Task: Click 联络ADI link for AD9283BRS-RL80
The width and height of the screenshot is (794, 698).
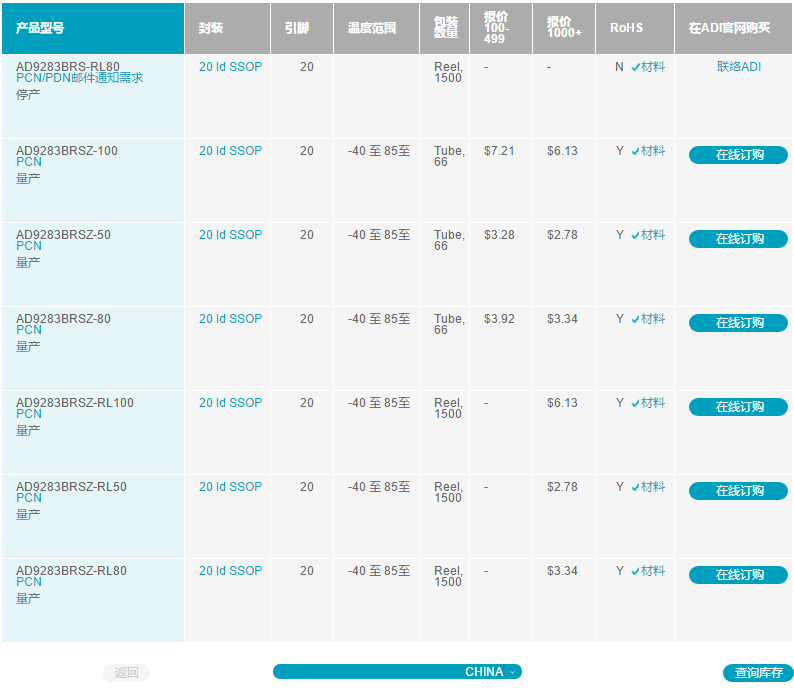Action: click(739, 67)
